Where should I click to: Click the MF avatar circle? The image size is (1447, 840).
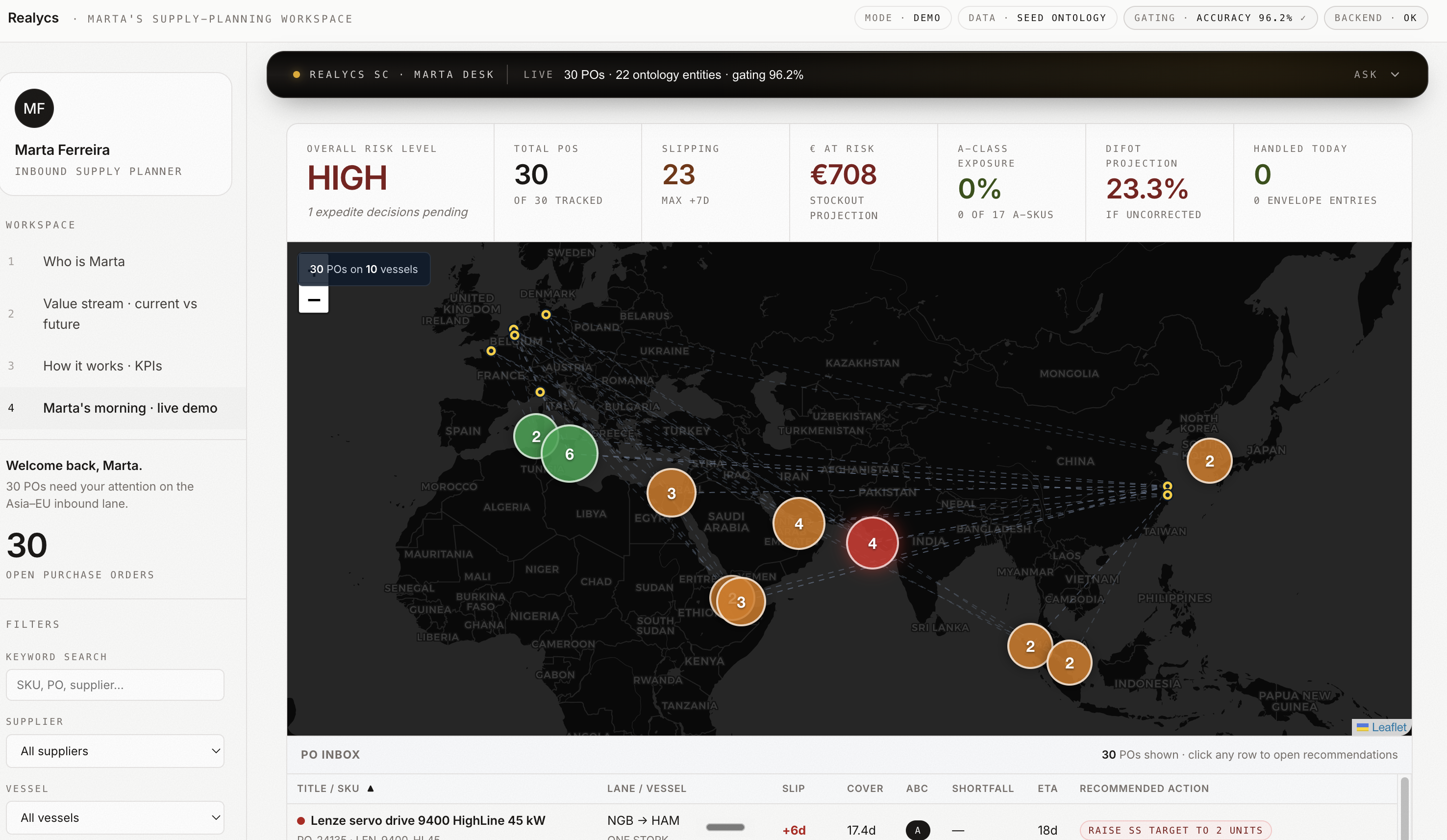[34, 108]
